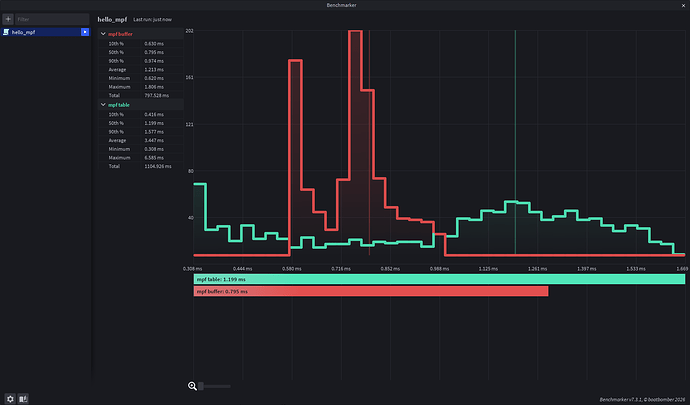Select mpf table Minimum value 0.308 ms
The width and height of the screenshot is (690, 405).
pos(154,149)
